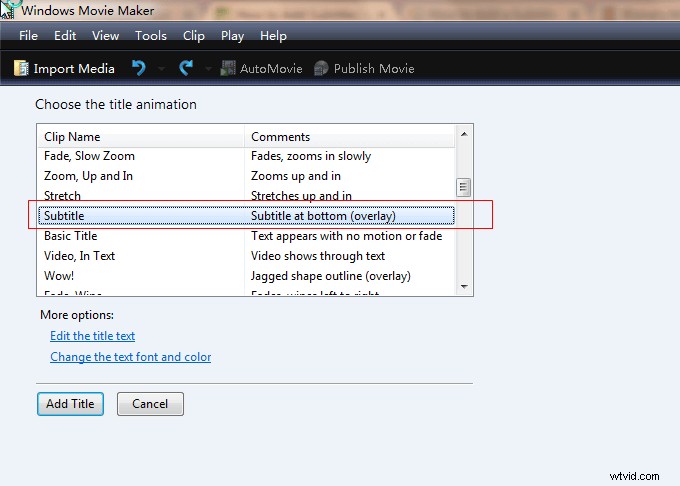The image size is (680, 486).
Task: Click the Import Media folder icon
Action: (x=21, y=68)
